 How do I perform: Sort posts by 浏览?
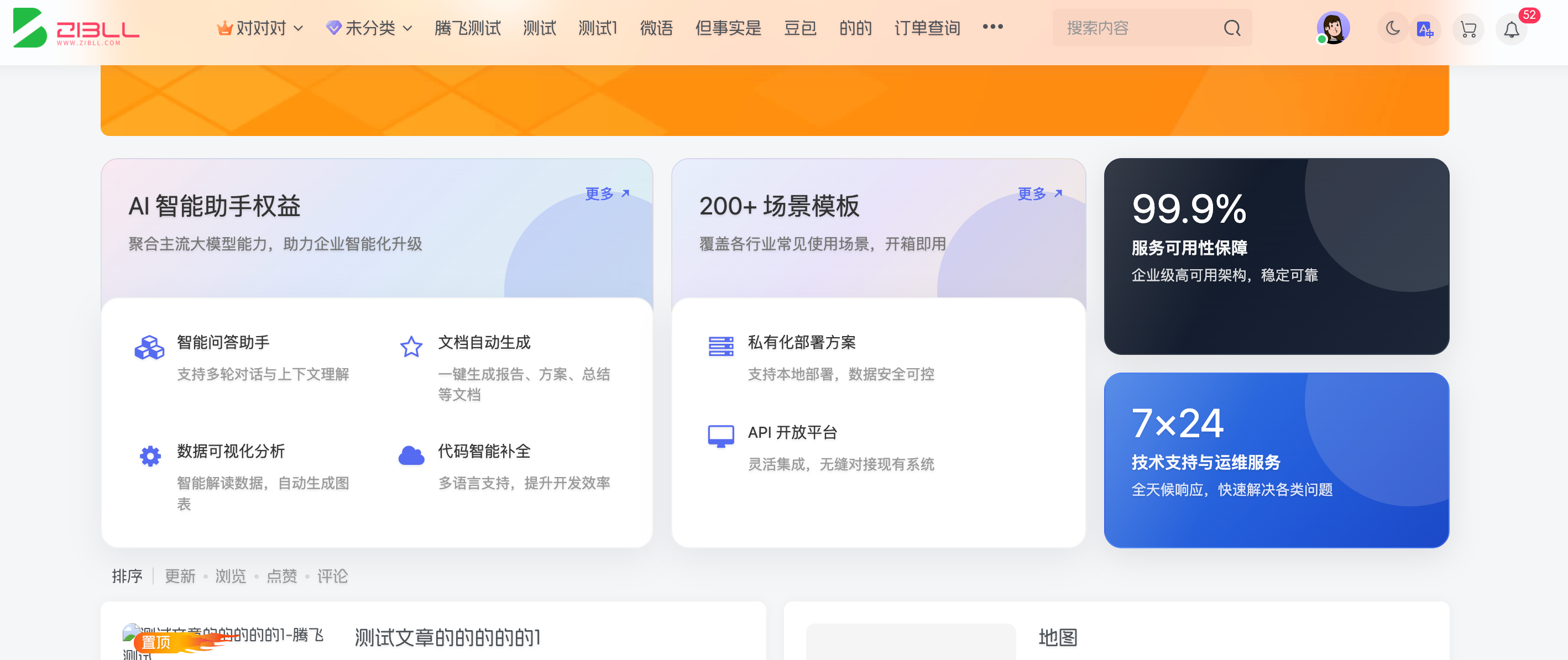pyautogui.click(x=231, y=575)
